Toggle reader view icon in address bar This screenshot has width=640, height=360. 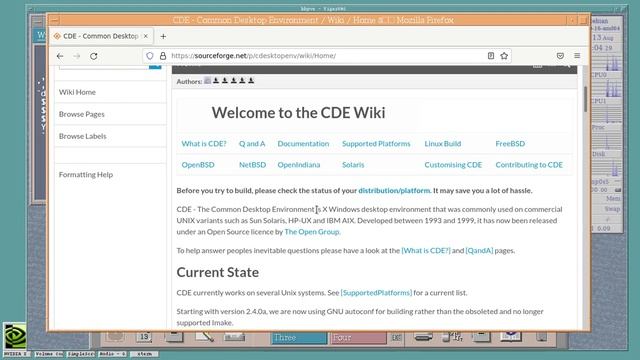[x=491, y=56]
